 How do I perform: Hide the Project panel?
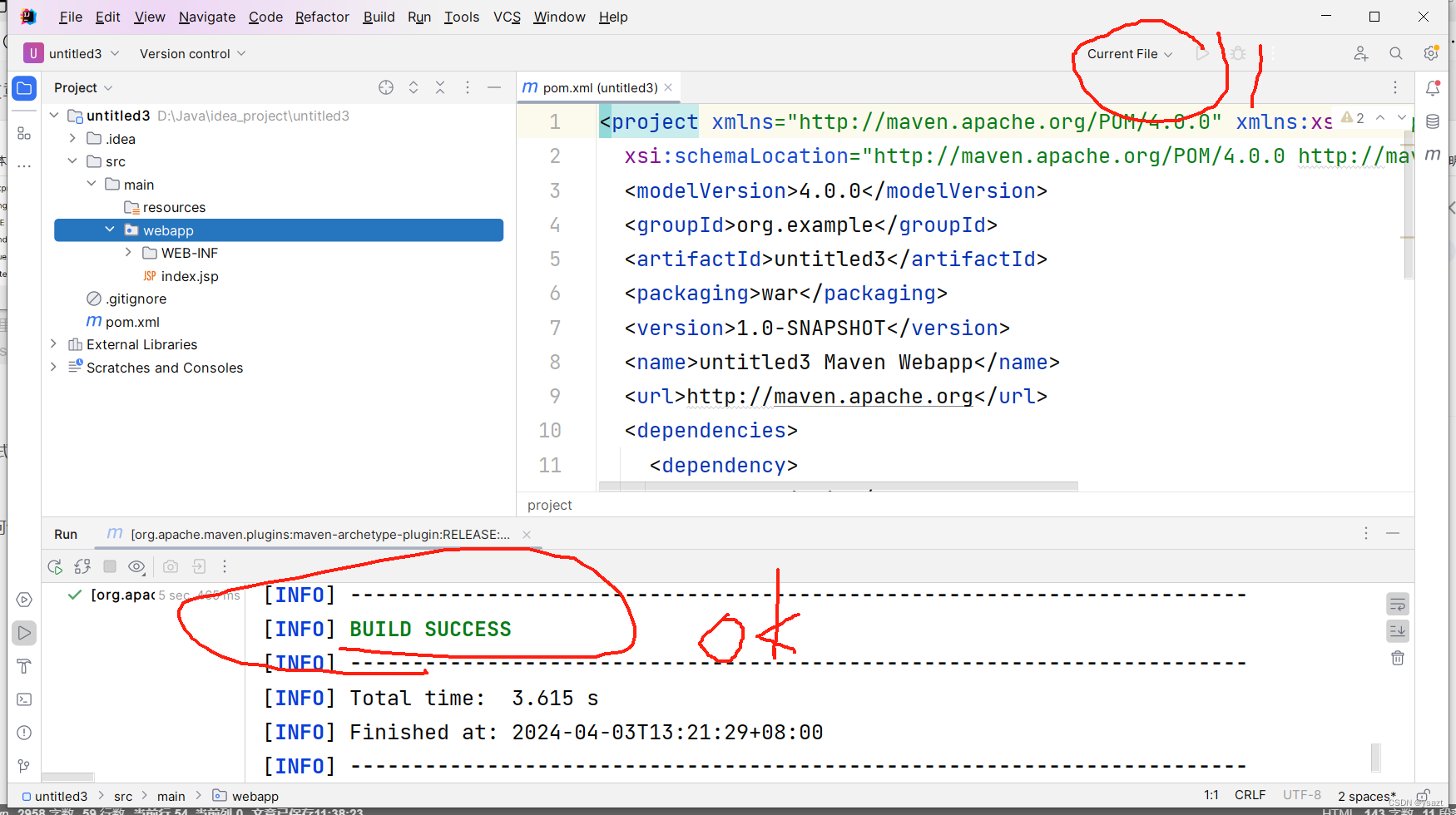[494, 87]
